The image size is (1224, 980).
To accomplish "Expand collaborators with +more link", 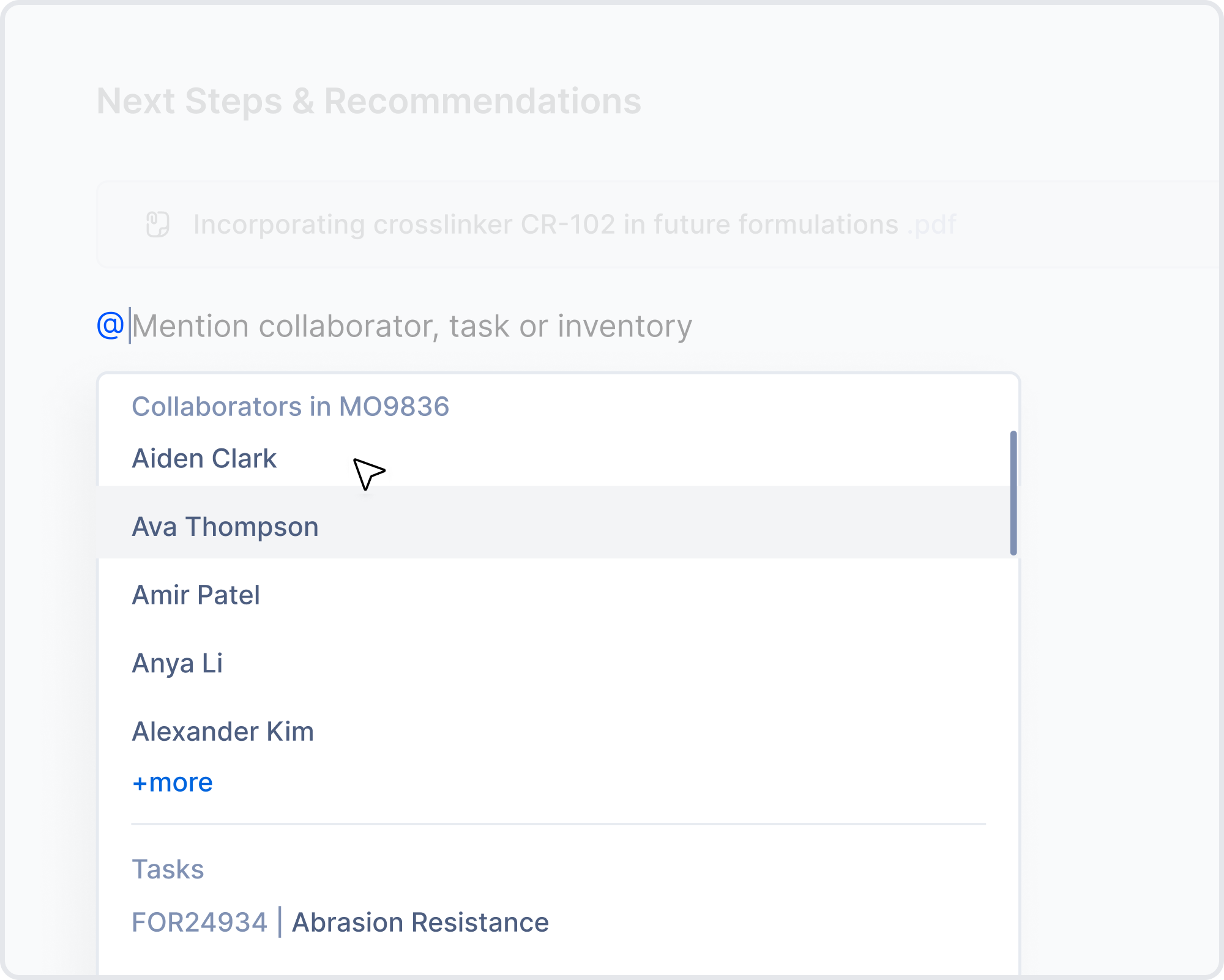I will point(172,783).
